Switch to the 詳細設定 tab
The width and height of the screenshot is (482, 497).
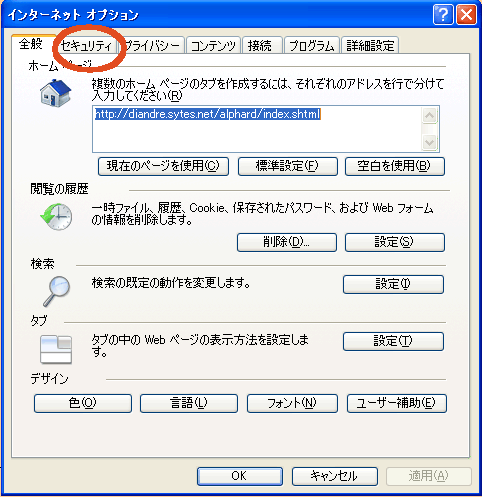(x=370, y=45)
